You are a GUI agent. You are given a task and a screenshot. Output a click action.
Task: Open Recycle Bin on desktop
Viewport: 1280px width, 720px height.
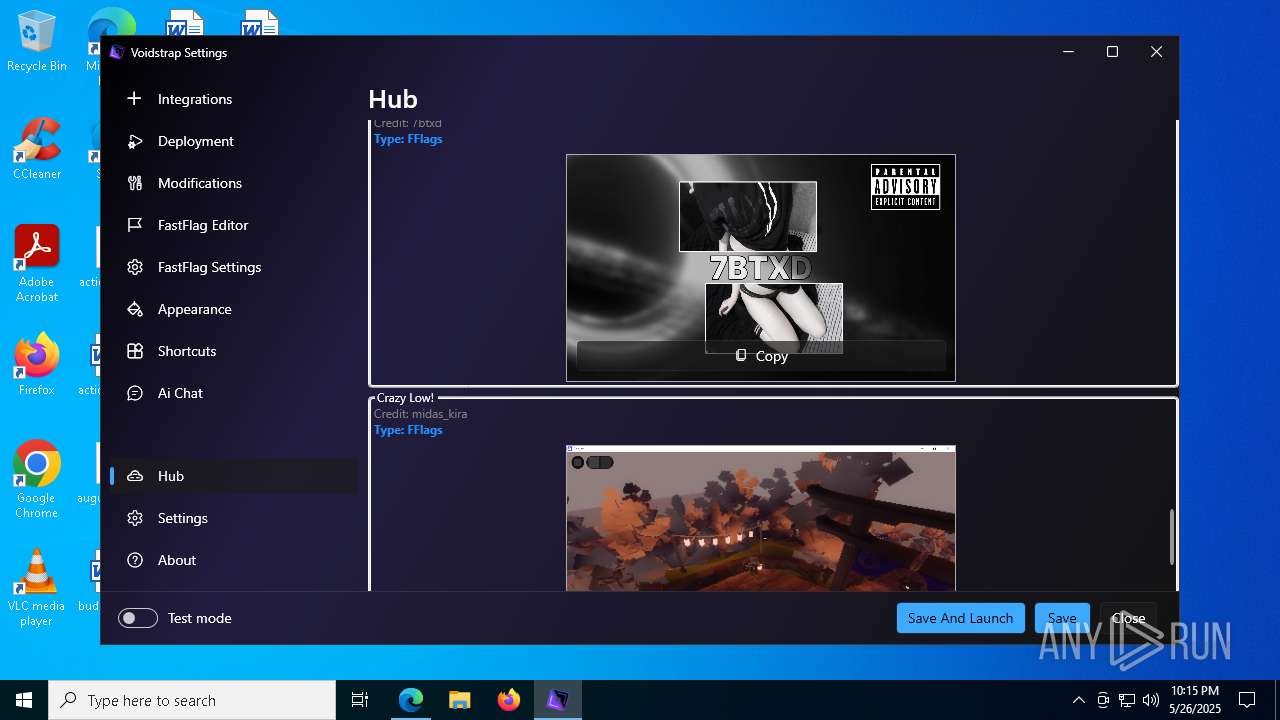tap(37, 42)
